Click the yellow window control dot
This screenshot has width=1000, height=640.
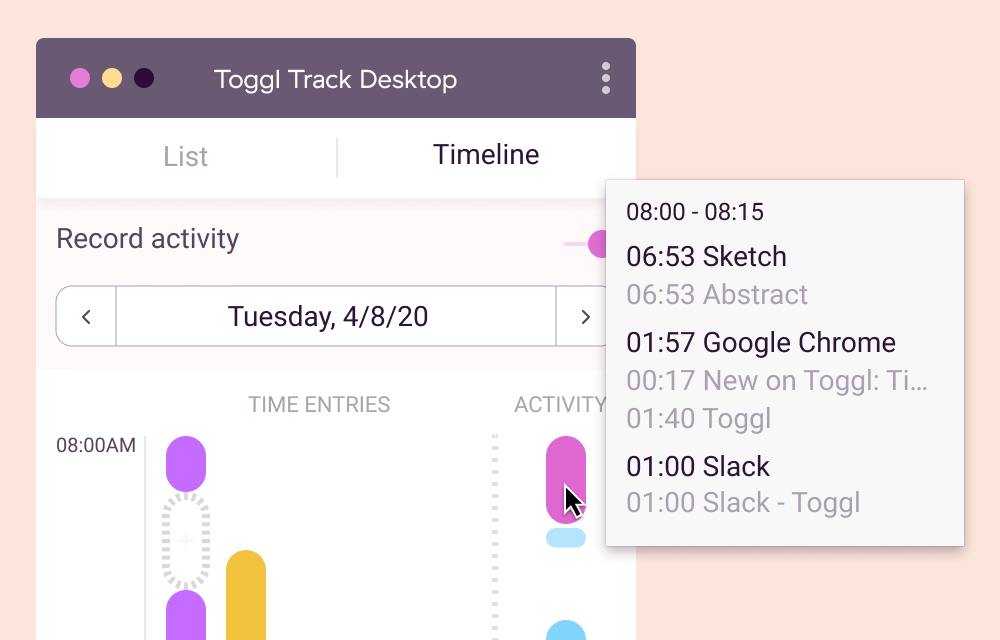tap(113, 78)
